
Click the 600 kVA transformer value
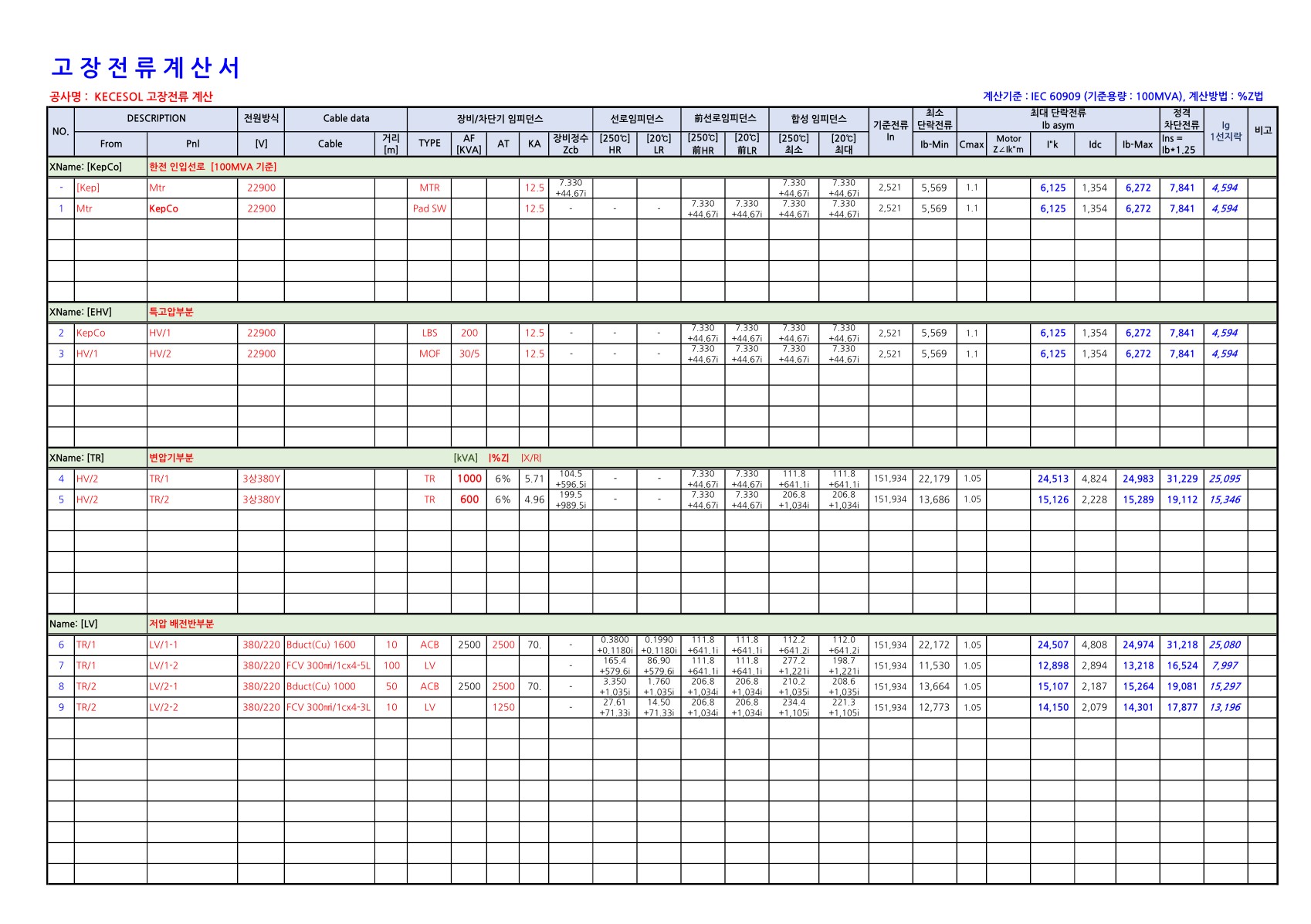pos(469,499)
